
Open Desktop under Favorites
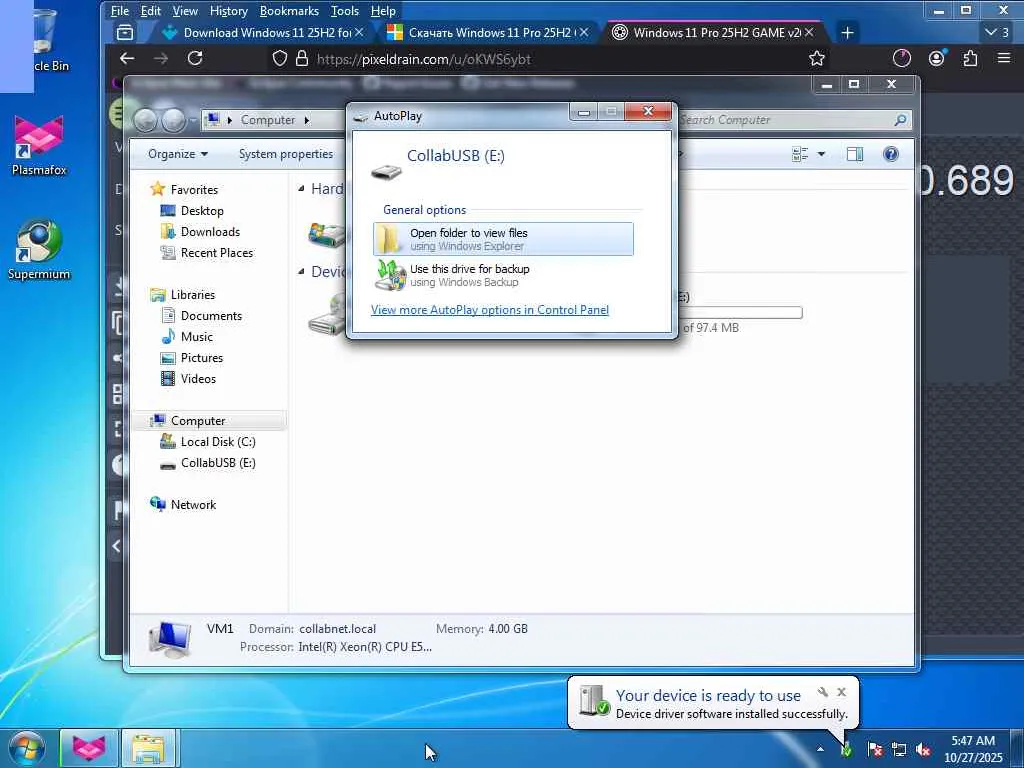point(202,211)
